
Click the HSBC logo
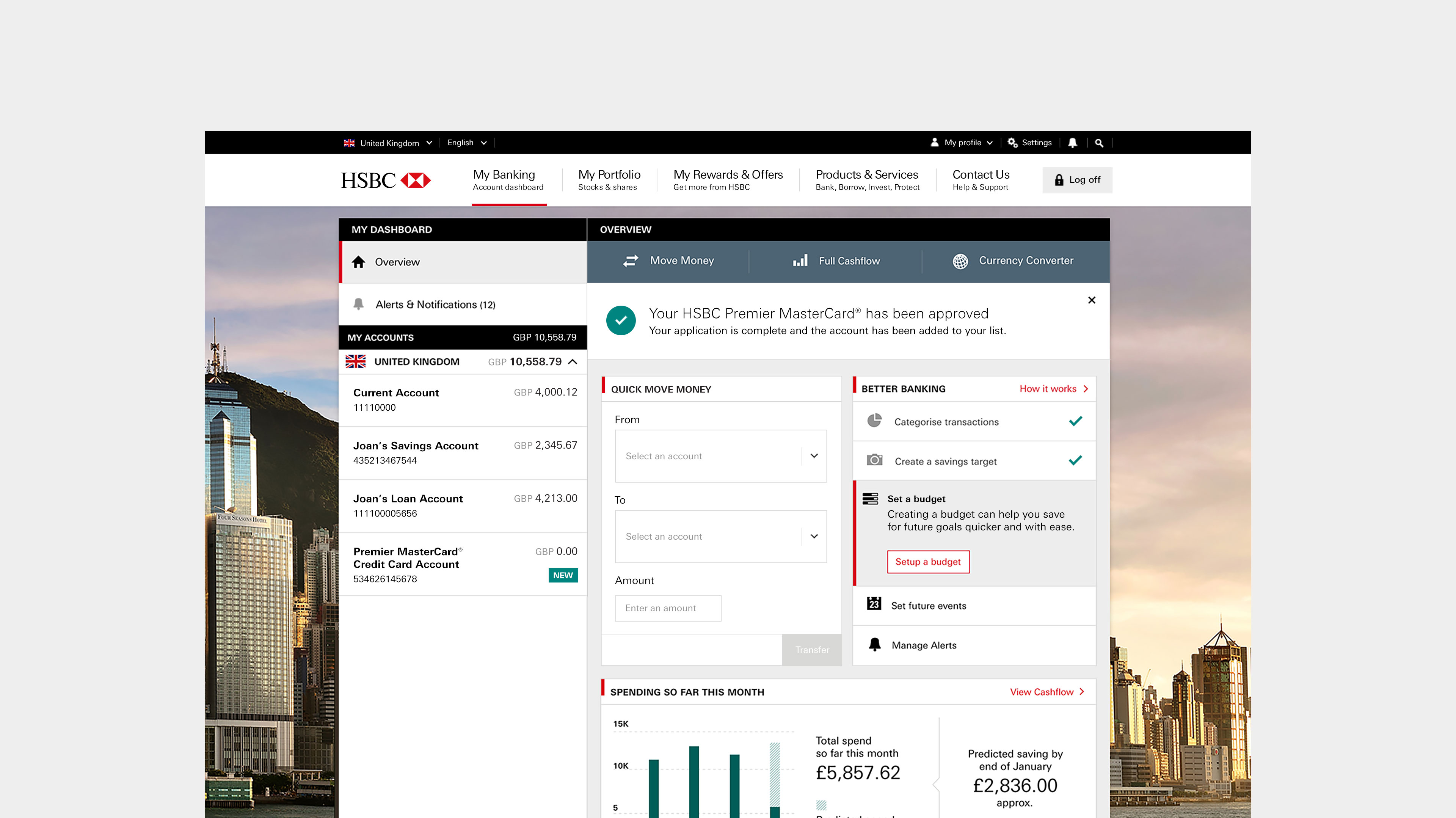386,181
